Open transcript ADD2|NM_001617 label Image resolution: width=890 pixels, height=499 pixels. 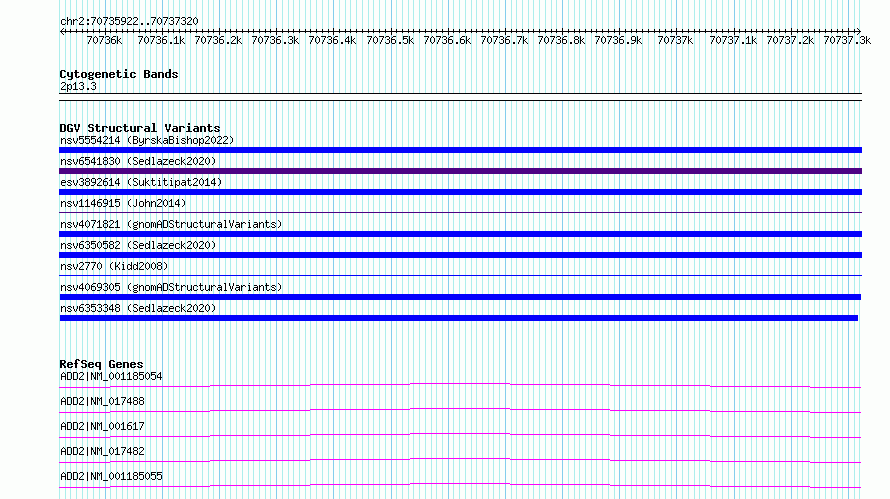pos(102,426)
